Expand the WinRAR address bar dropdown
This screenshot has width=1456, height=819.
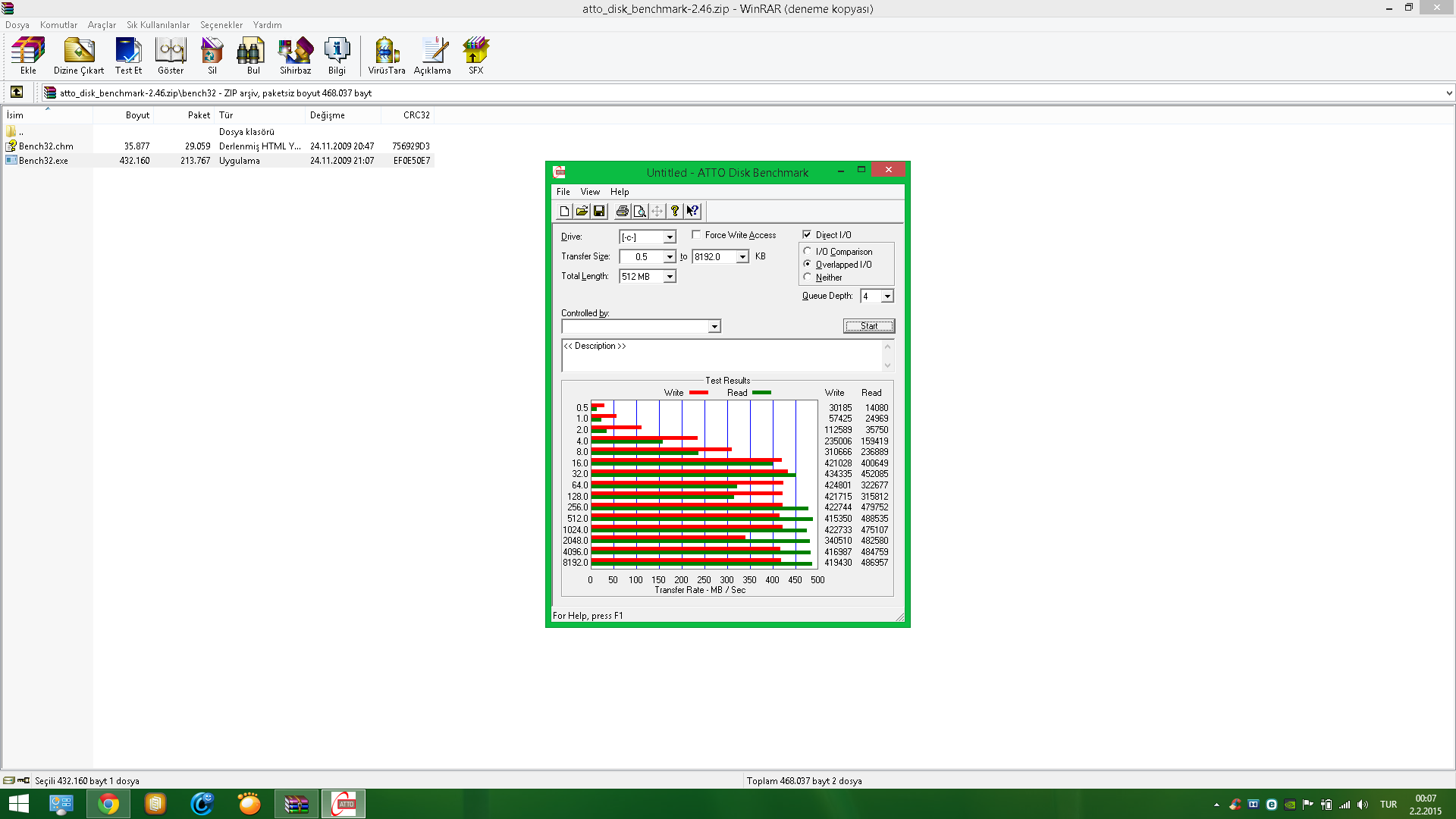pyautogui.click(x=1448, y=93)
